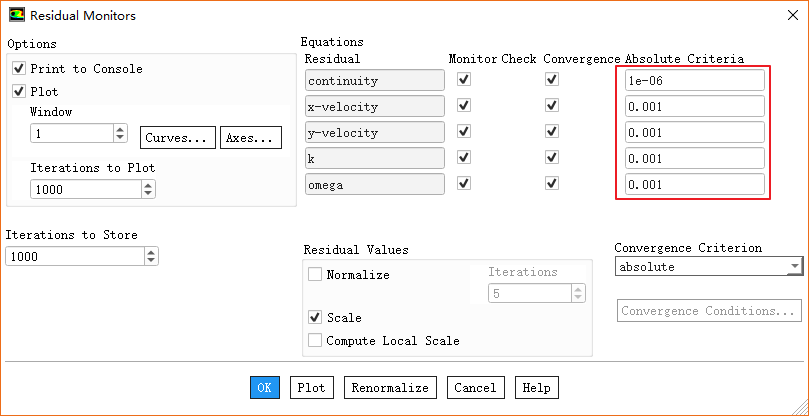809x416 pixels.
Task: Click the Residual Monitors title bar icon
Action: click(16, 16)
